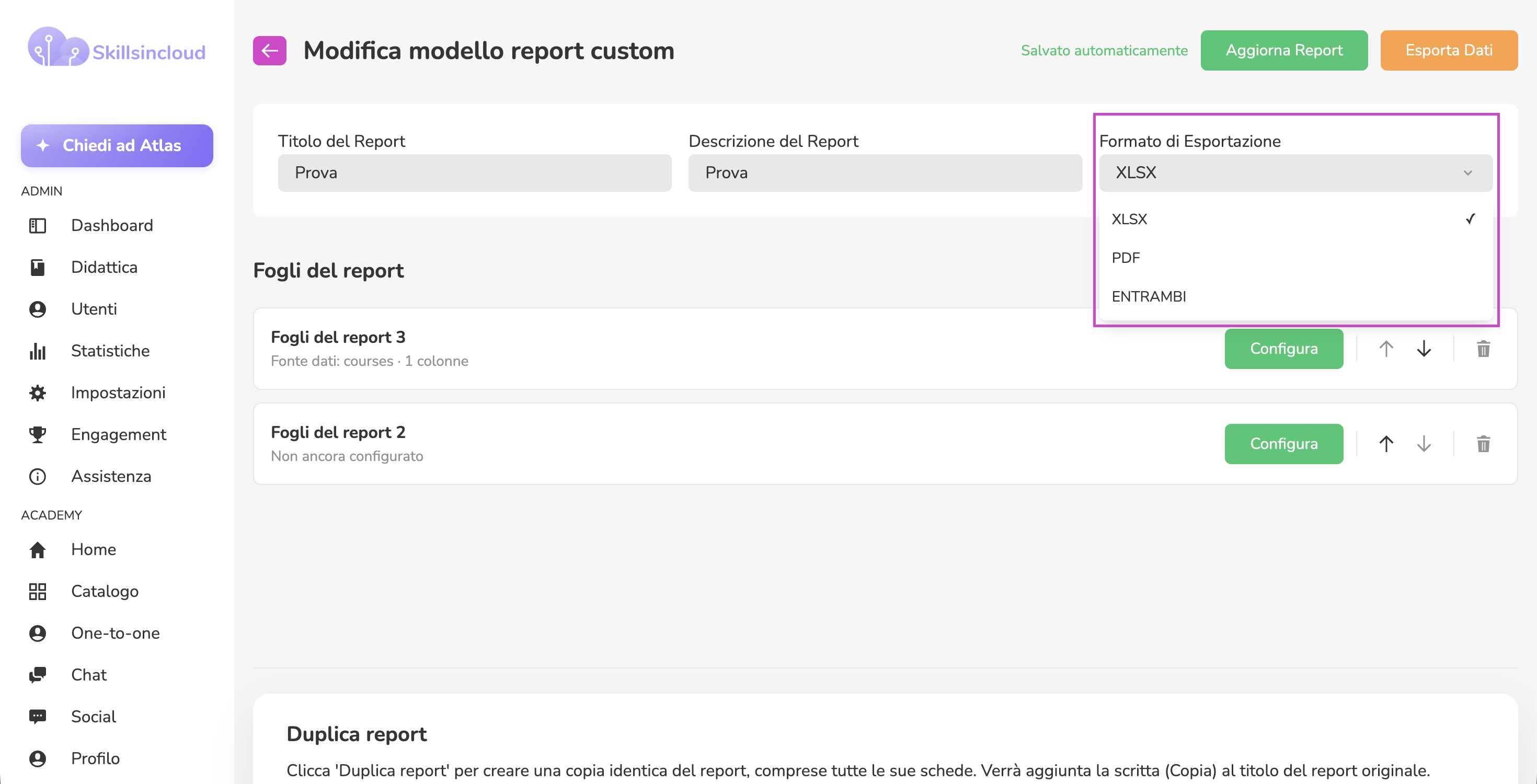Configure Fogli del report 2
1537x784 pixels.
(x=1283, y=444)
